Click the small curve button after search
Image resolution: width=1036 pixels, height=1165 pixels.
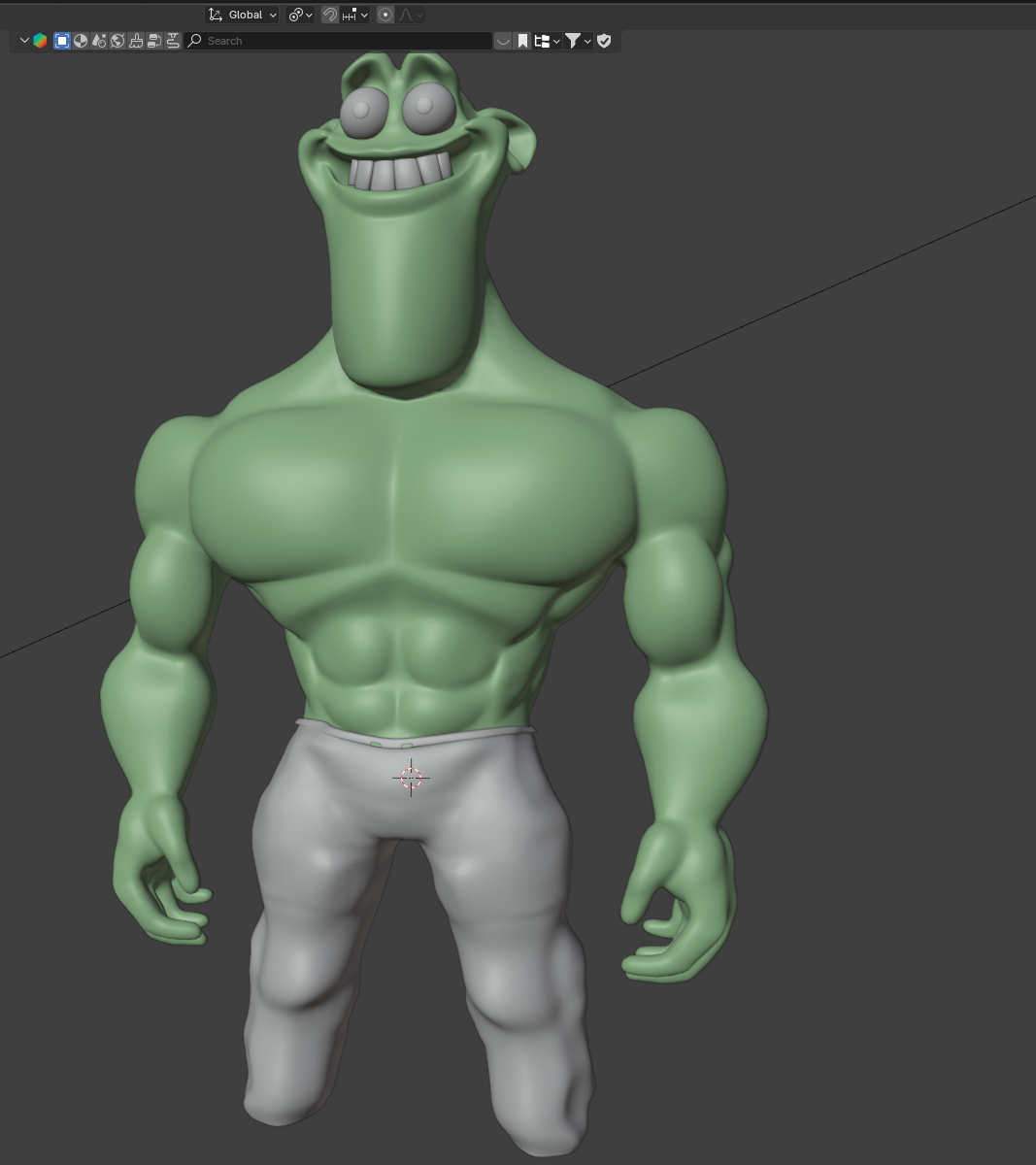[503, 41]
